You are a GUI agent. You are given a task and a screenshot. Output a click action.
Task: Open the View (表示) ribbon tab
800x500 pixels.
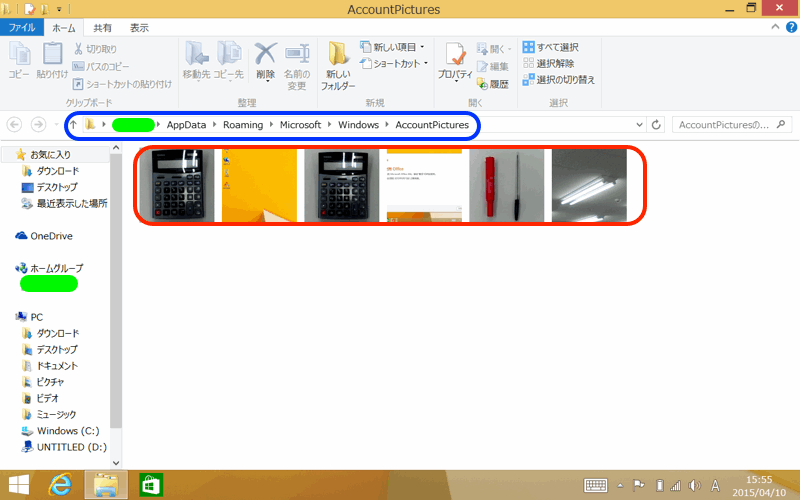139,28
